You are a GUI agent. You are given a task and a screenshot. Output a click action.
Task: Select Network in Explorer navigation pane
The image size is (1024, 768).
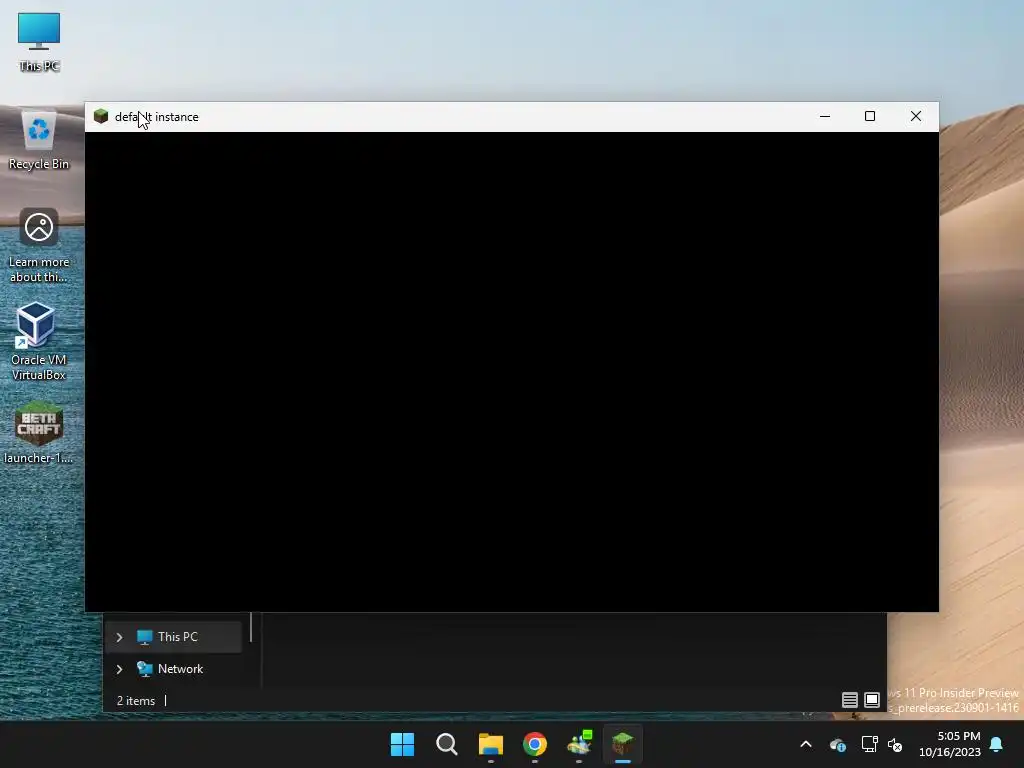[174, 669]
